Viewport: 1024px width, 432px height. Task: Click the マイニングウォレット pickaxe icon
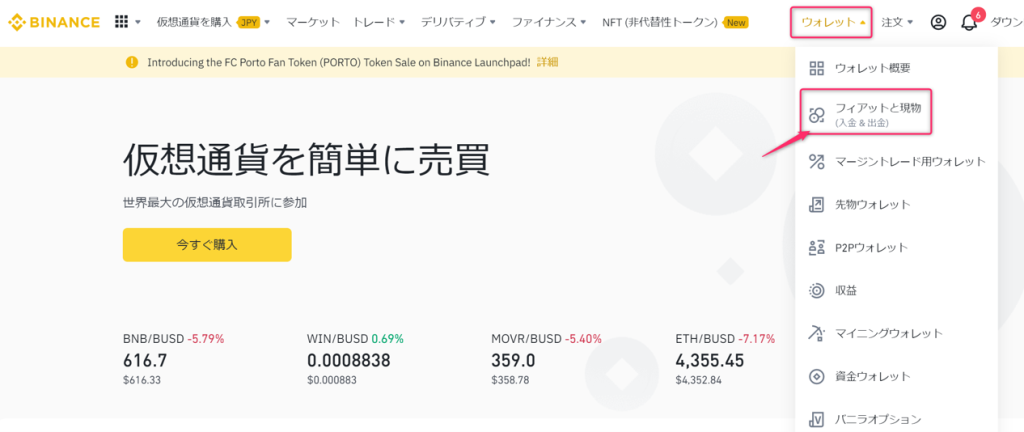coord(816,333)
